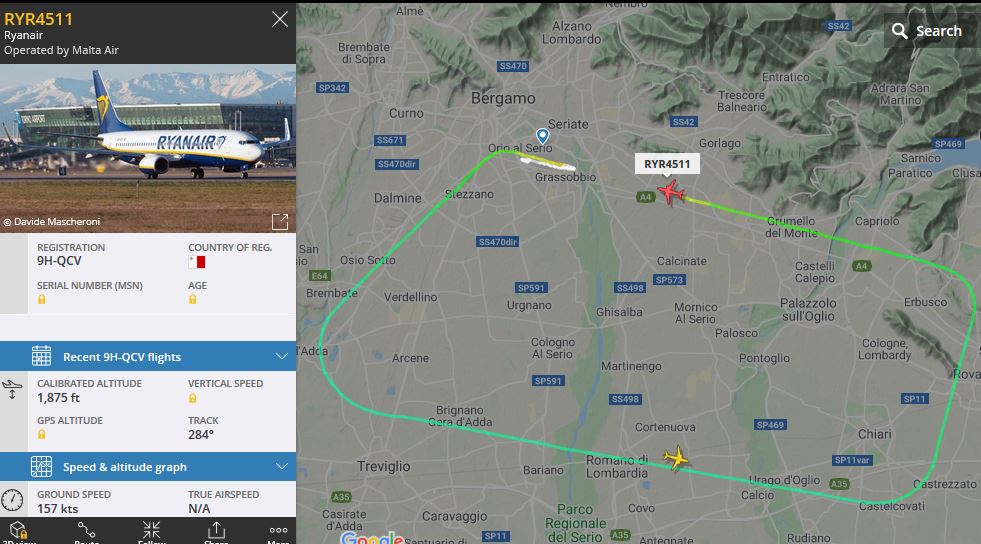The width and height of the screenshot is (981, 544).
Task: Open the More options menu
Action: 278,531
